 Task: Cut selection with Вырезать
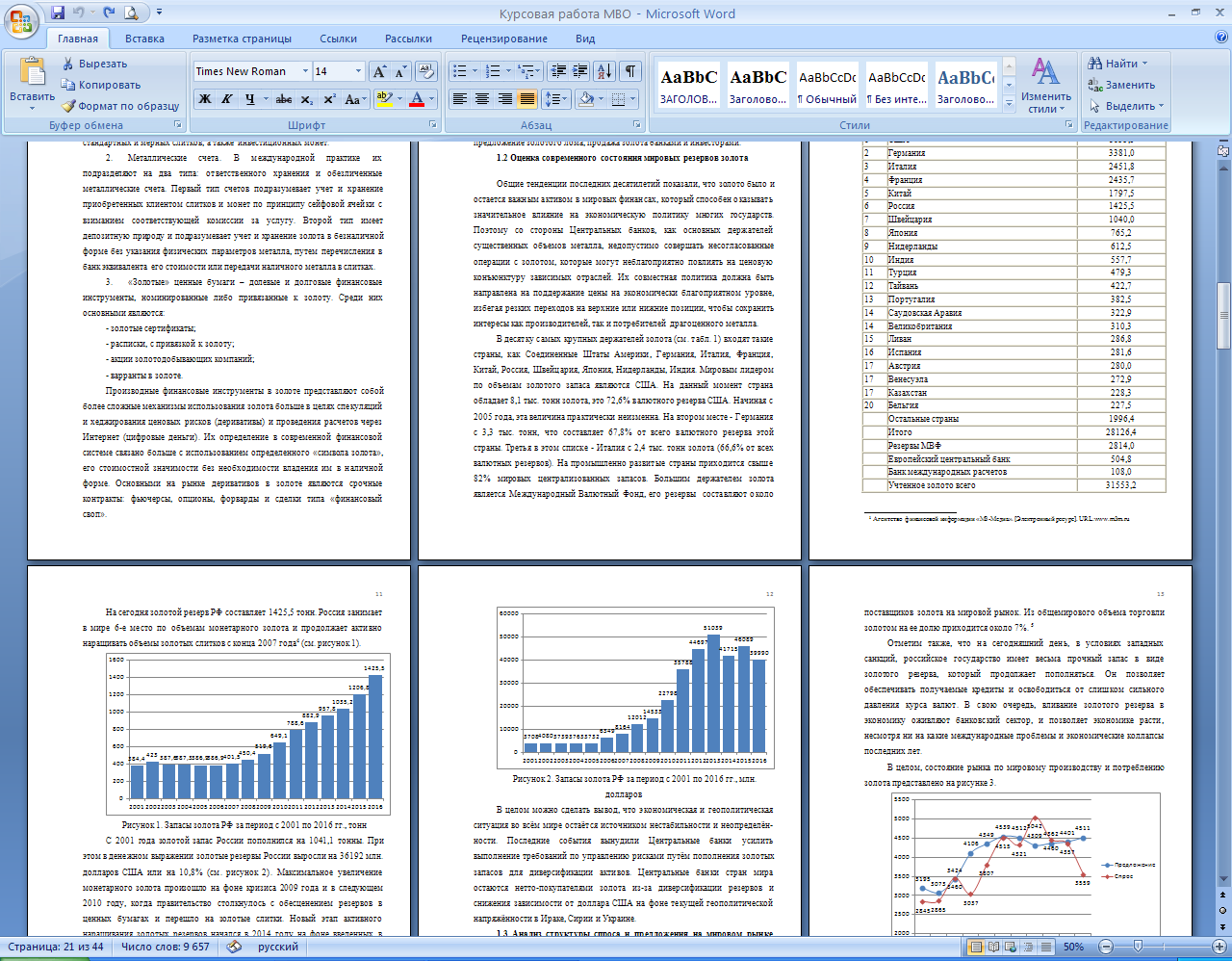(94, 64)
